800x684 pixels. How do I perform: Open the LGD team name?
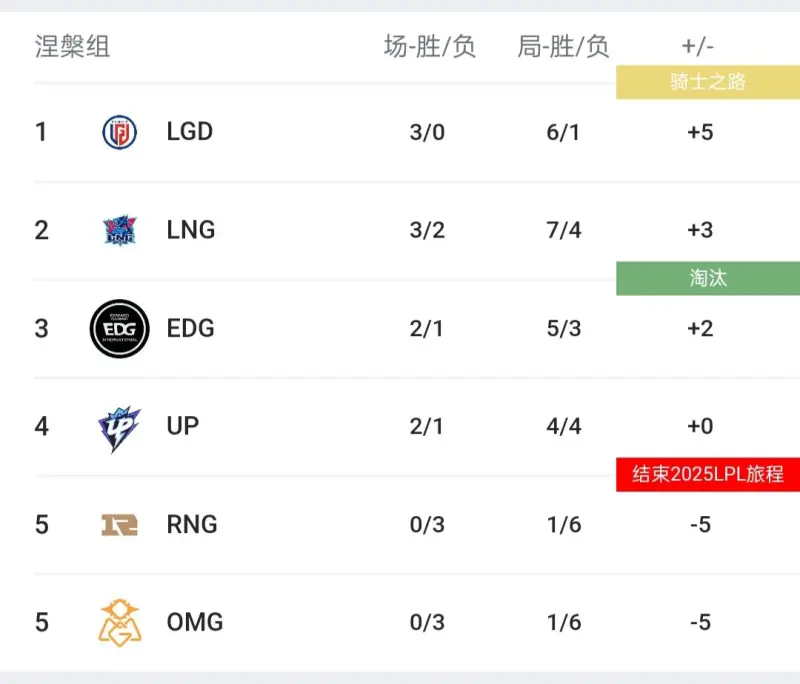click(190, 132)
